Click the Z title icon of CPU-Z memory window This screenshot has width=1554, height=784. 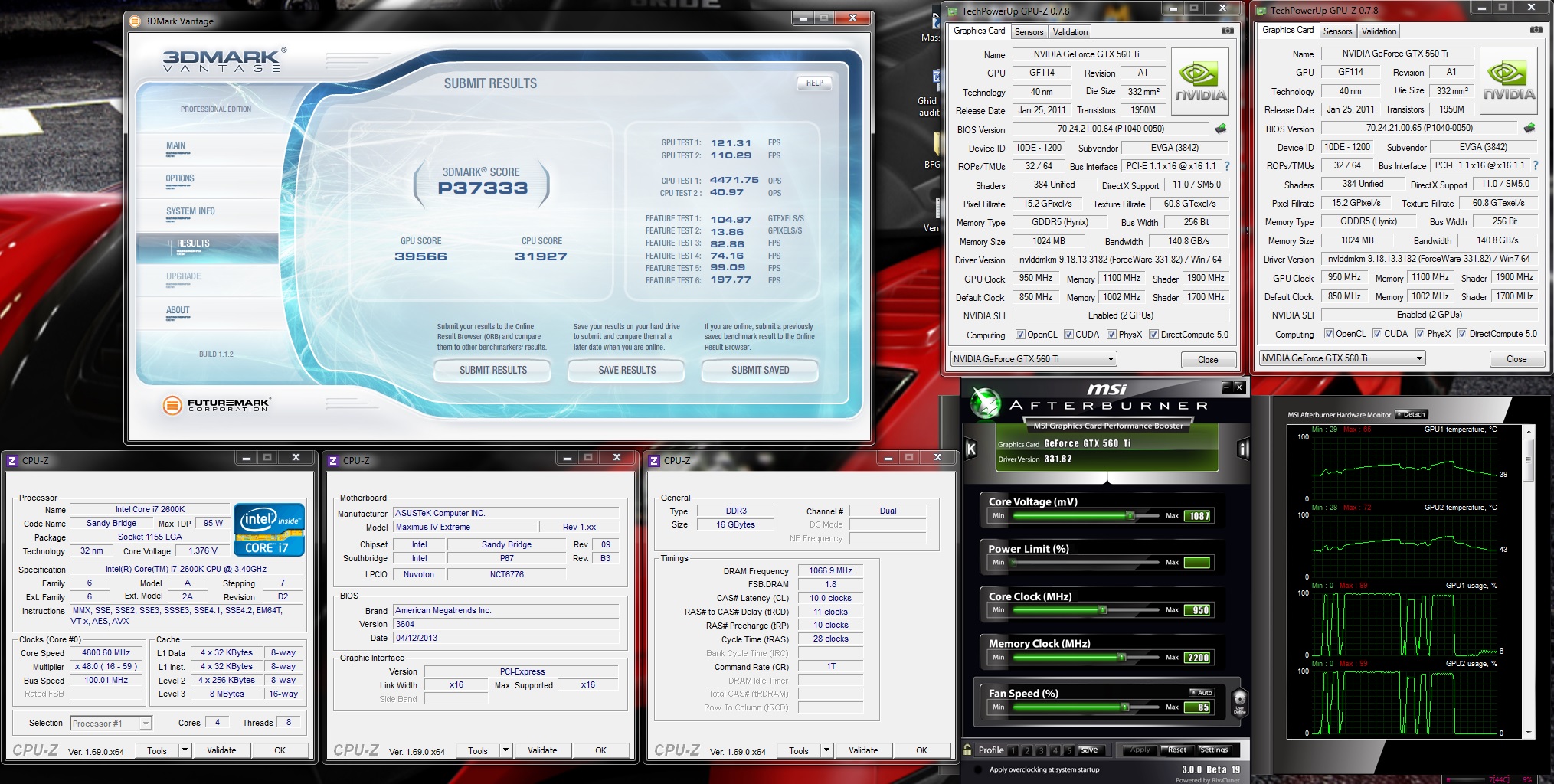[654, 460]
